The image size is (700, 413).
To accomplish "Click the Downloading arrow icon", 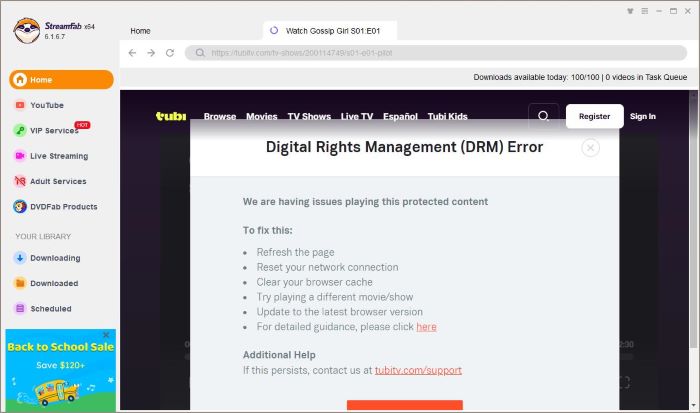I will 20,258.
